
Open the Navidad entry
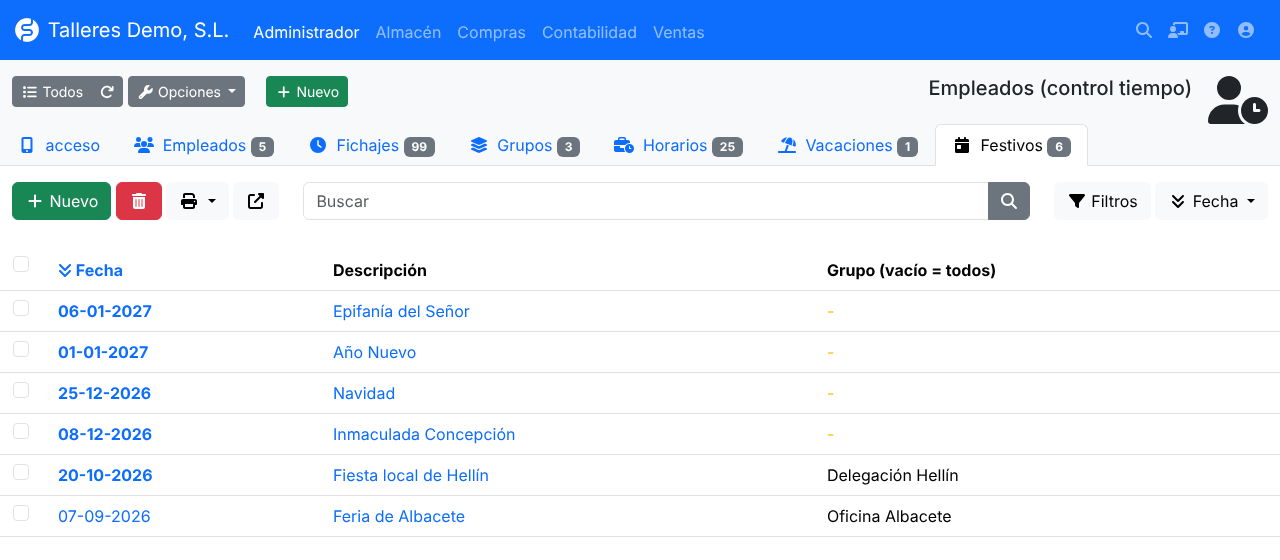364,393
